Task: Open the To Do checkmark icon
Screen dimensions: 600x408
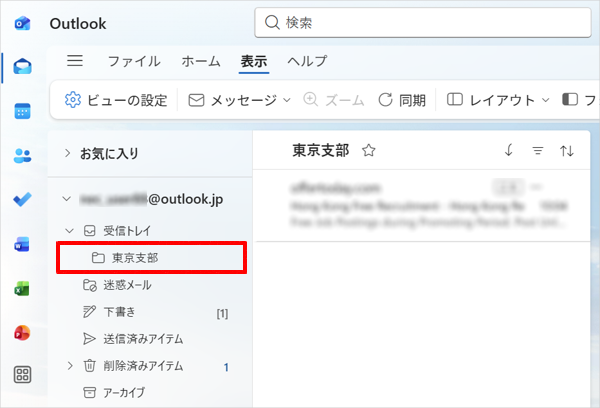Action: pos(22,200)
